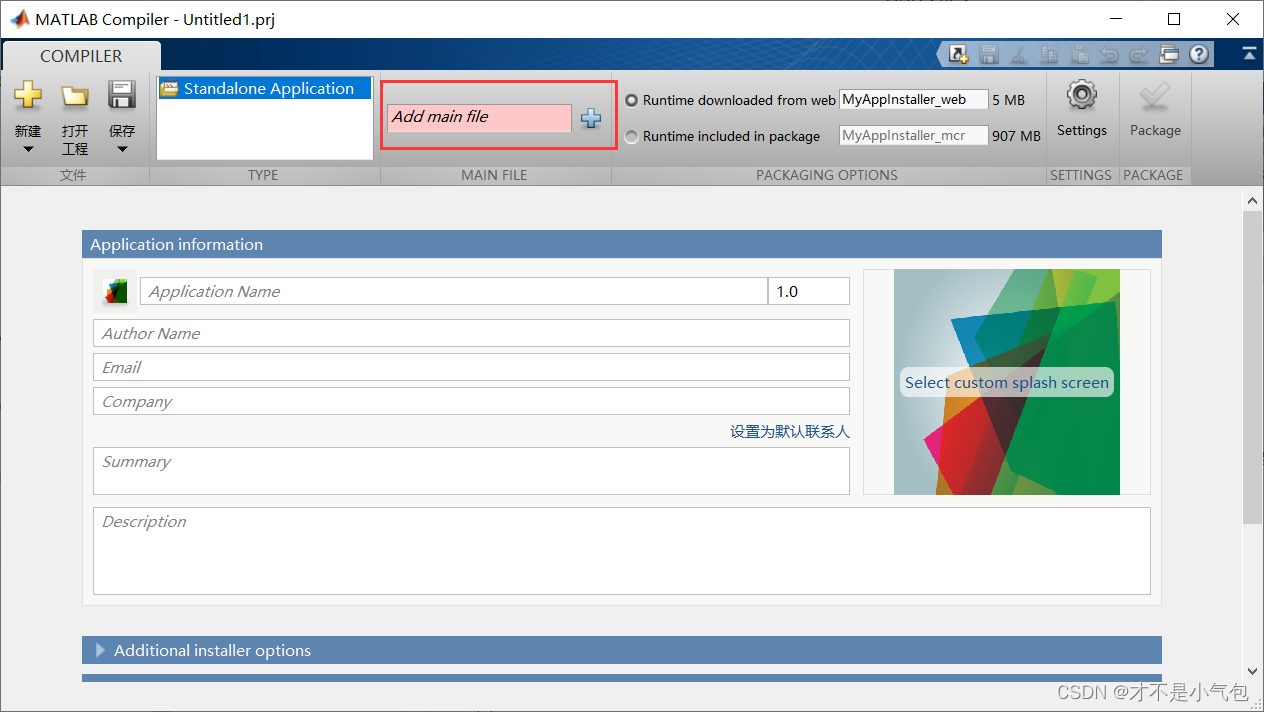Click the Summary text box
This screenshot has width=1264, height=712.
[471, 471]
